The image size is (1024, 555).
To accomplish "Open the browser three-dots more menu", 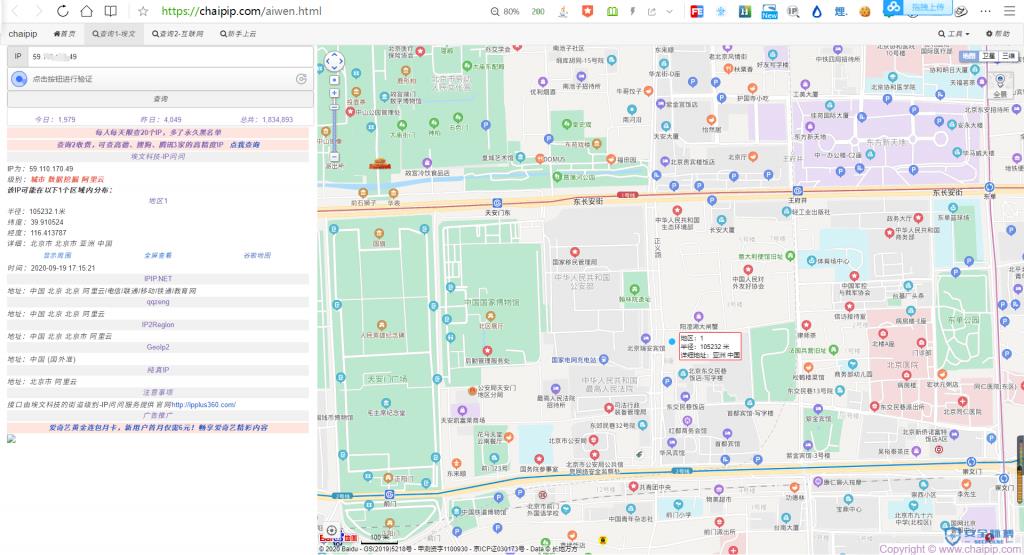I will (985, 11).
